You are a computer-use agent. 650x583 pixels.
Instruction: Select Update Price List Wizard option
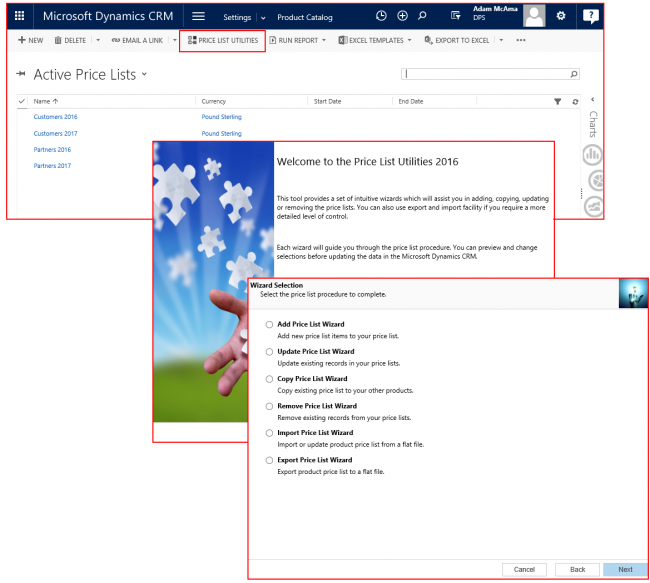click(x=269, y=352)
